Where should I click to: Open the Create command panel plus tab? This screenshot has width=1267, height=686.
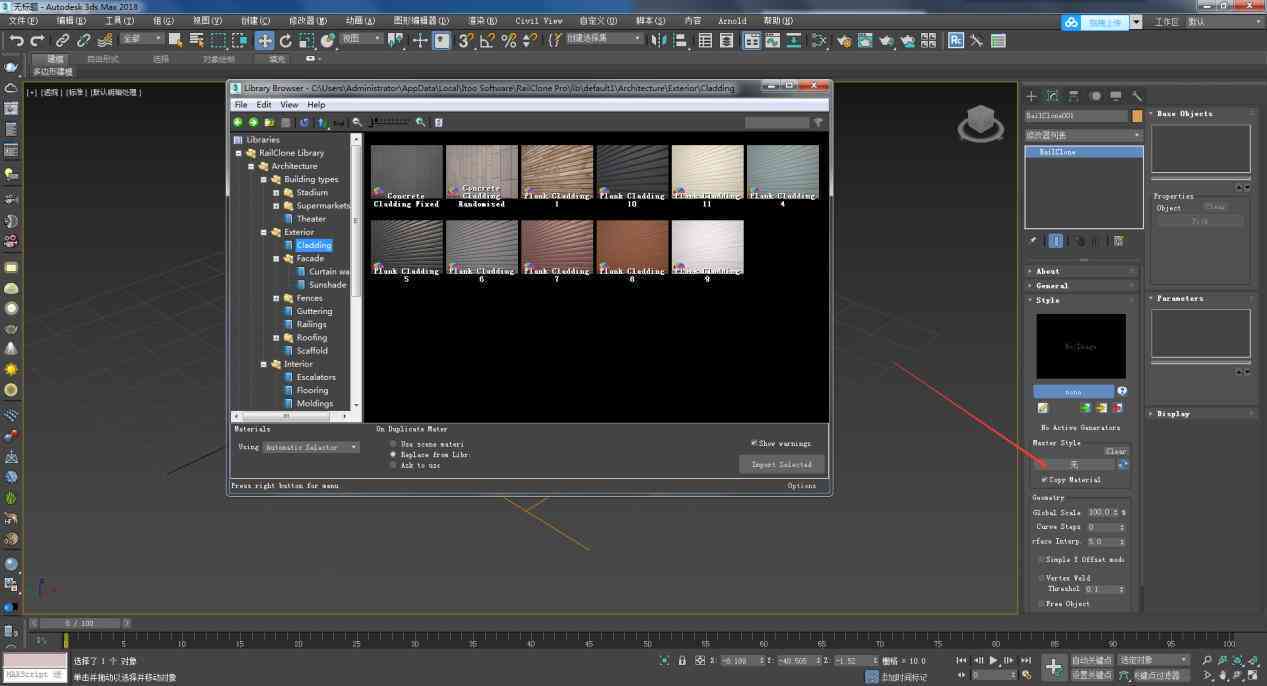[1032, 96]
